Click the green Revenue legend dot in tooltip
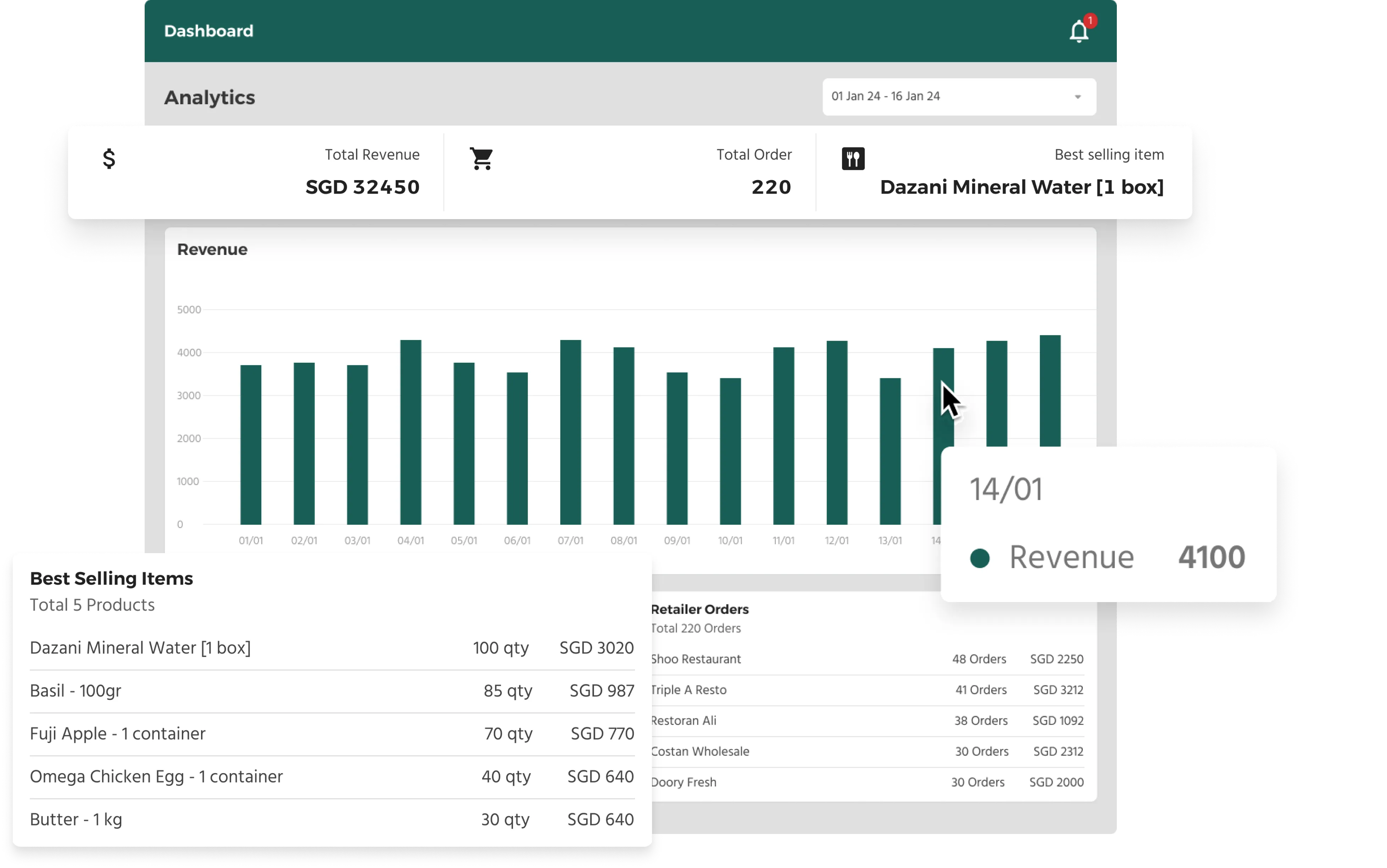1387x868 pixels. tap(980, 558)
